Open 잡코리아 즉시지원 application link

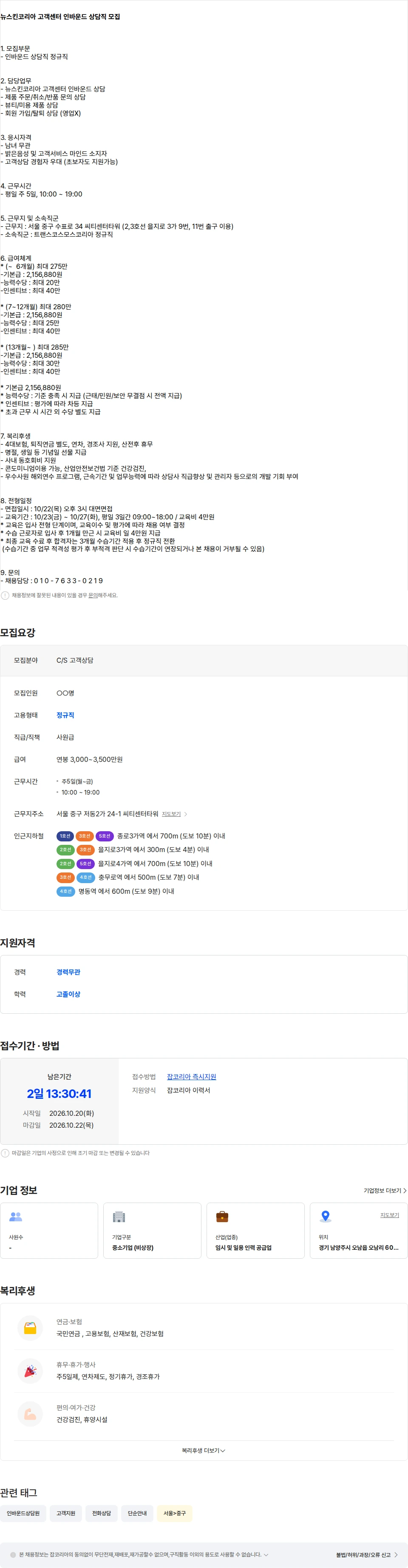192,1077
